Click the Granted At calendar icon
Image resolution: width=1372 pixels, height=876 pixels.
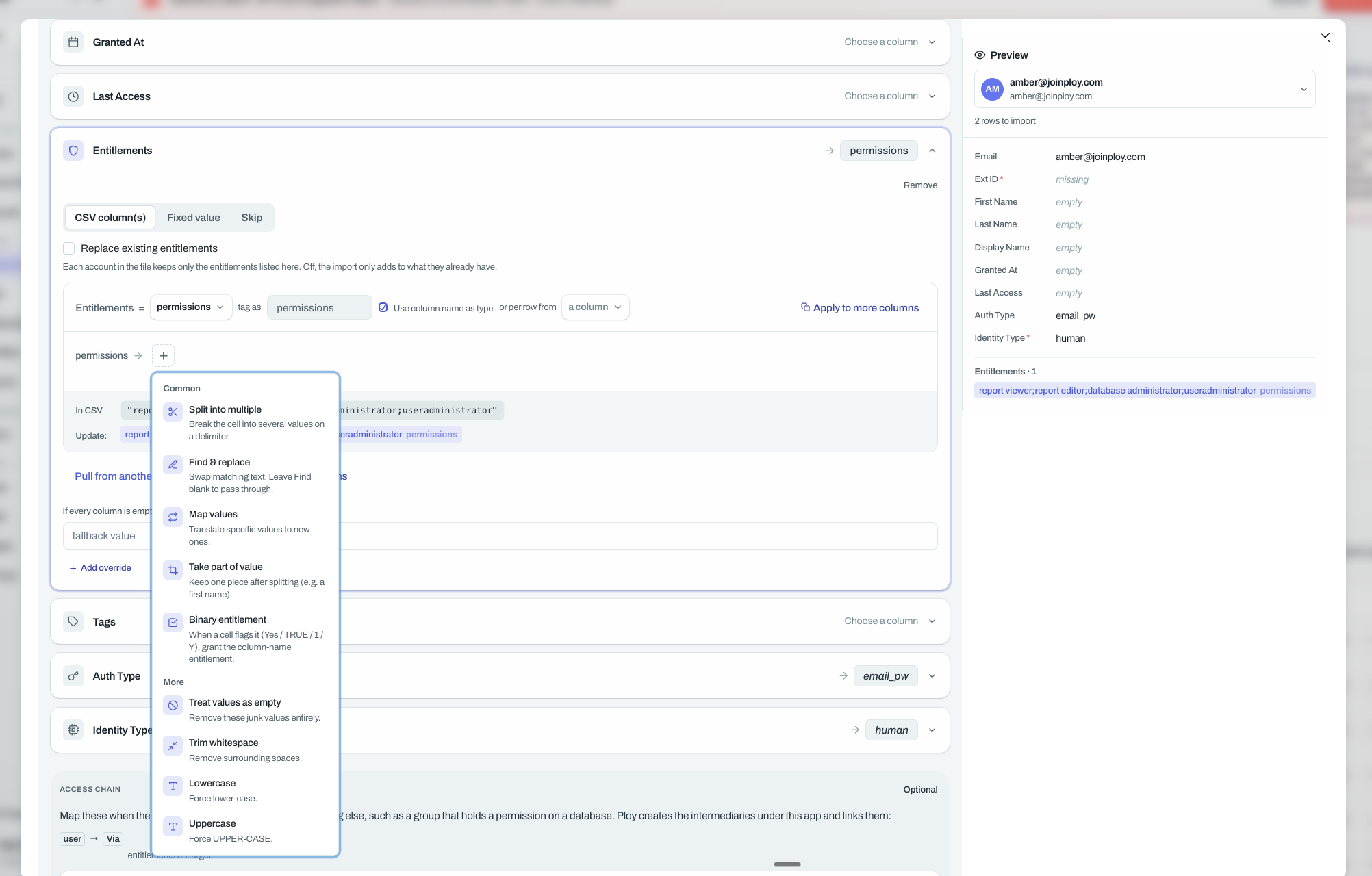click(x=73, y=42)
